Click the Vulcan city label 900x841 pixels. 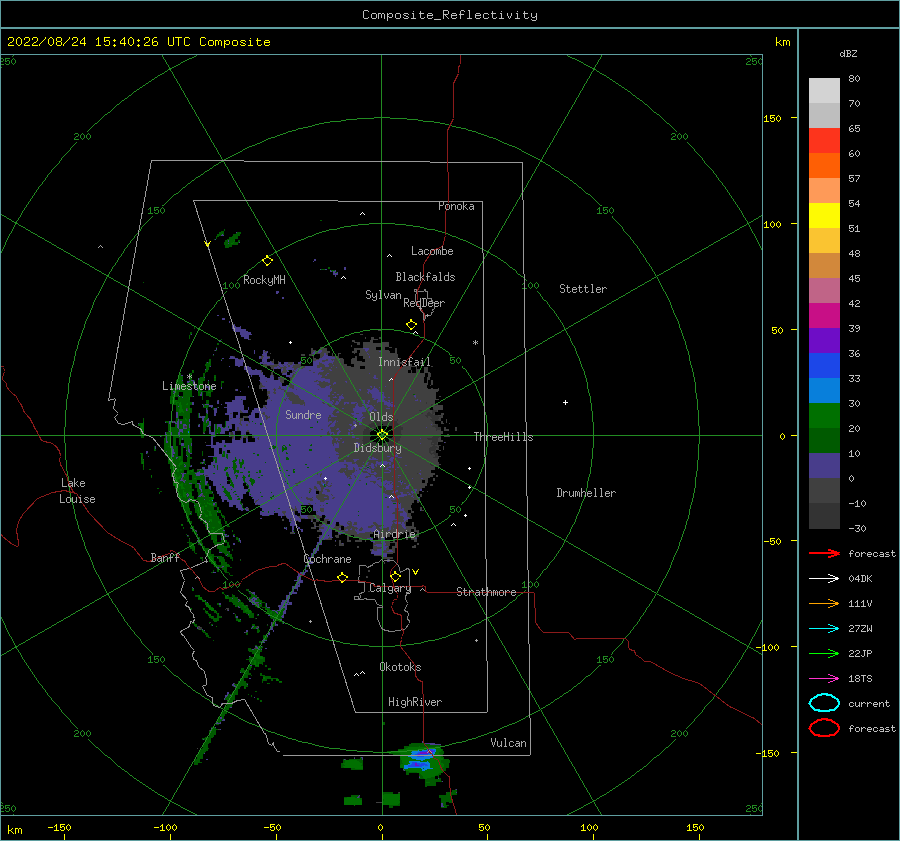pos(509,743)
